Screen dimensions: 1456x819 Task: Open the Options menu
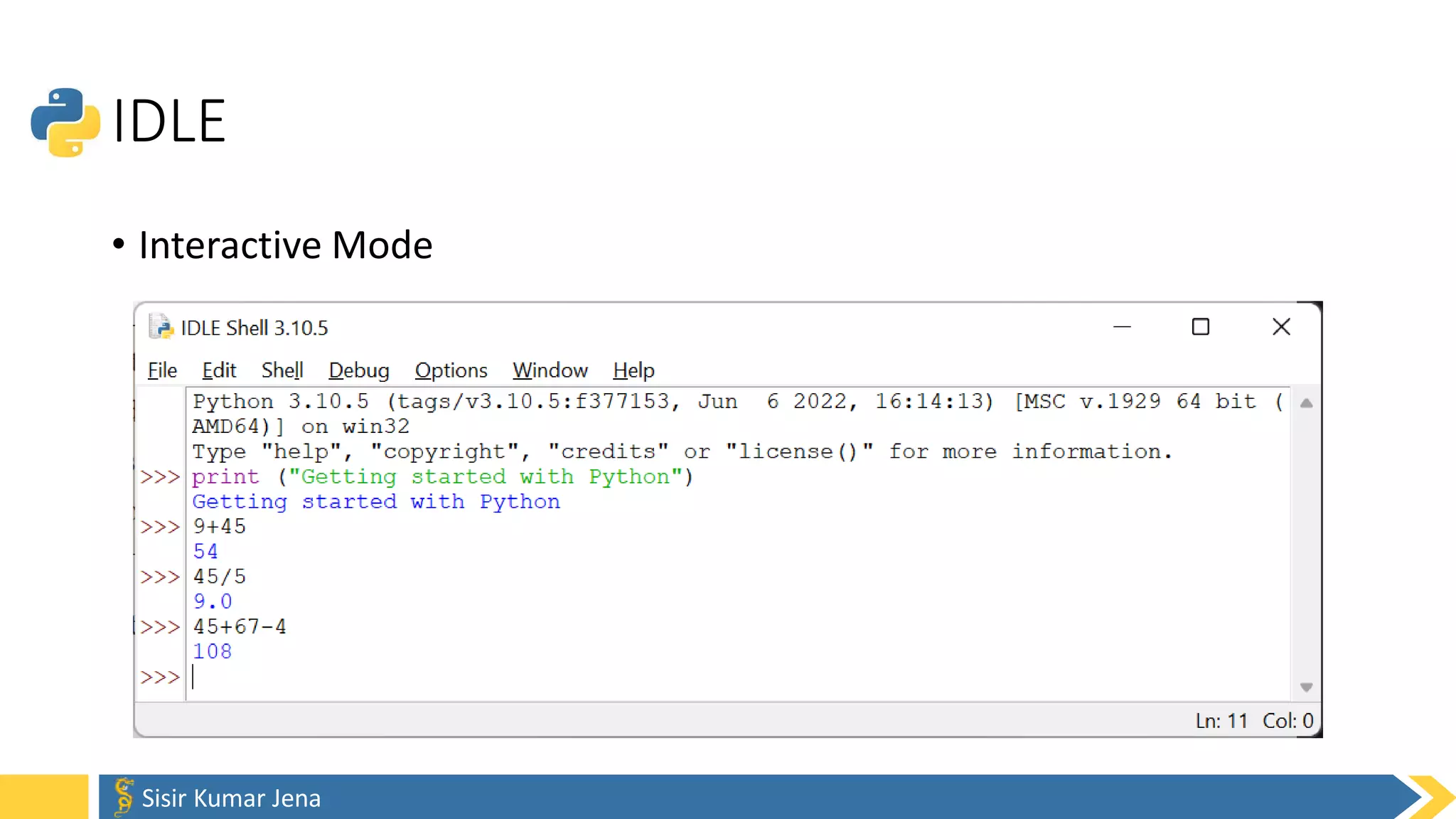(451, 370)
